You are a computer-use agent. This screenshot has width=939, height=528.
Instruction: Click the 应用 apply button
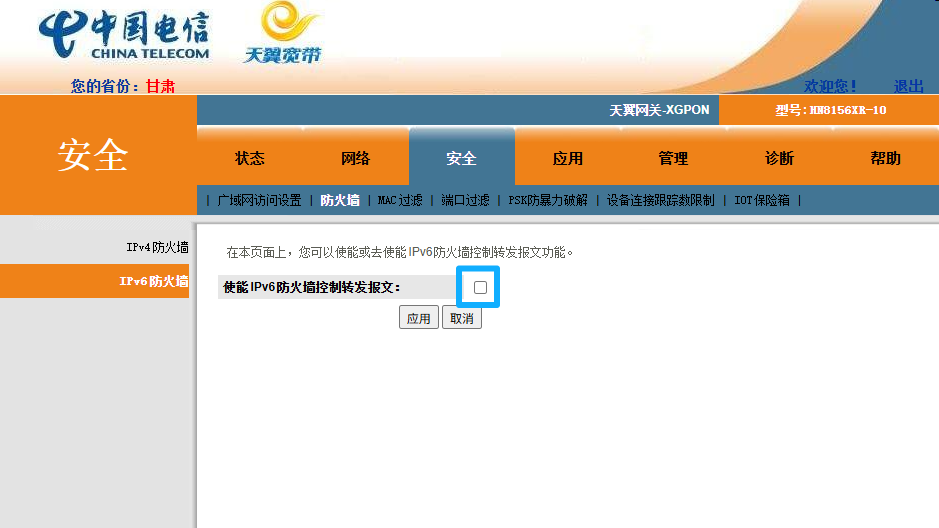[419, 318]
